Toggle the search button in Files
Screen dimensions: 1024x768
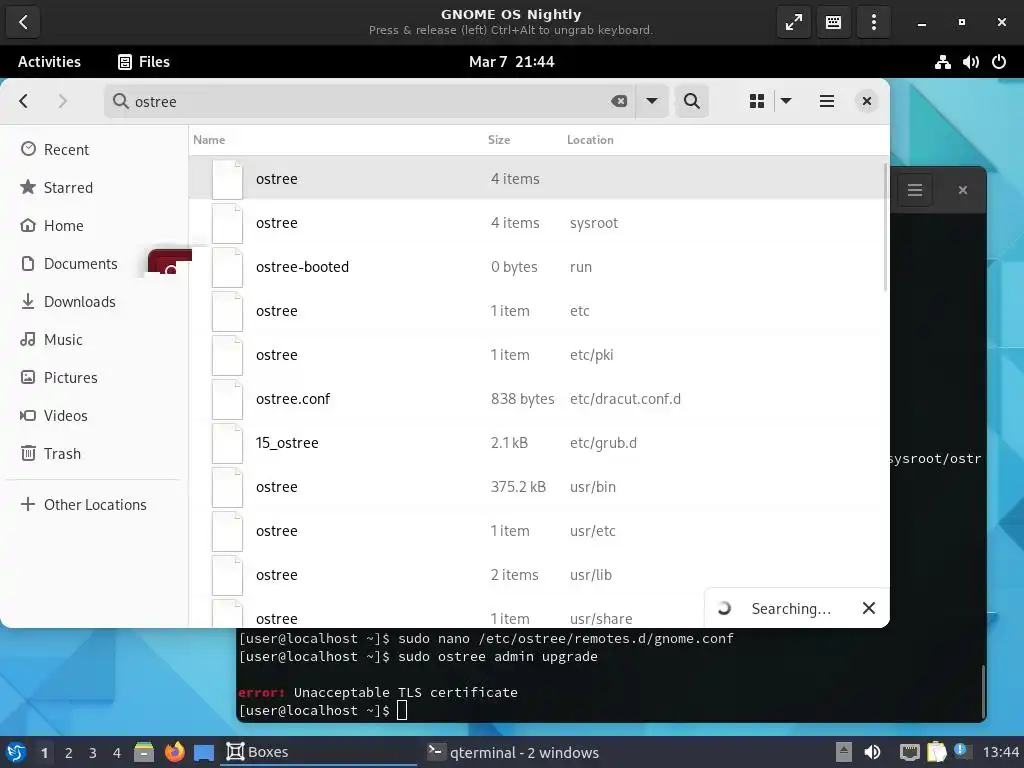pyautogui.click(x=692, y=101)
